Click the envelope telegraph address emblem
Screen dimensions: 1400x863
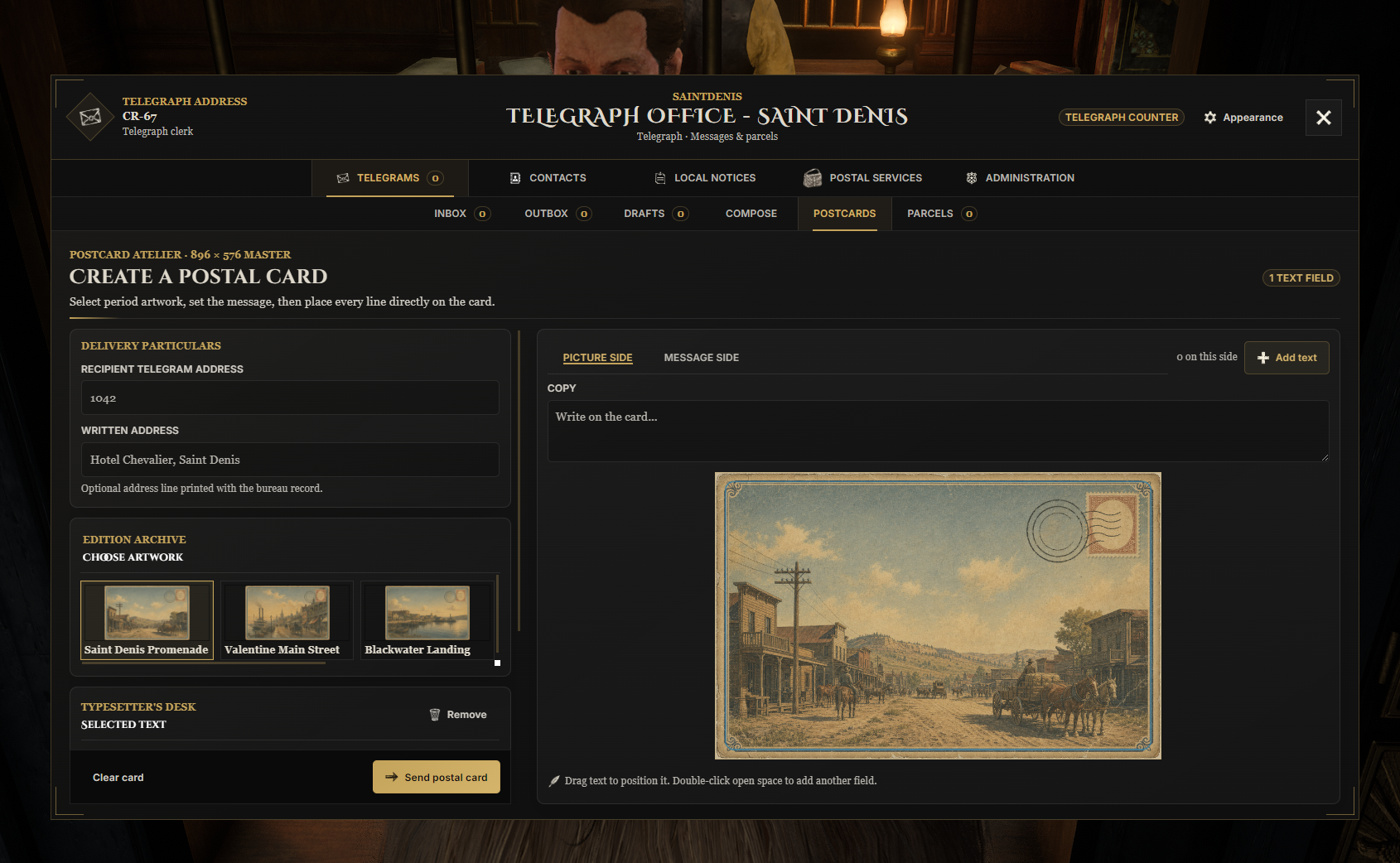[90, 117]
